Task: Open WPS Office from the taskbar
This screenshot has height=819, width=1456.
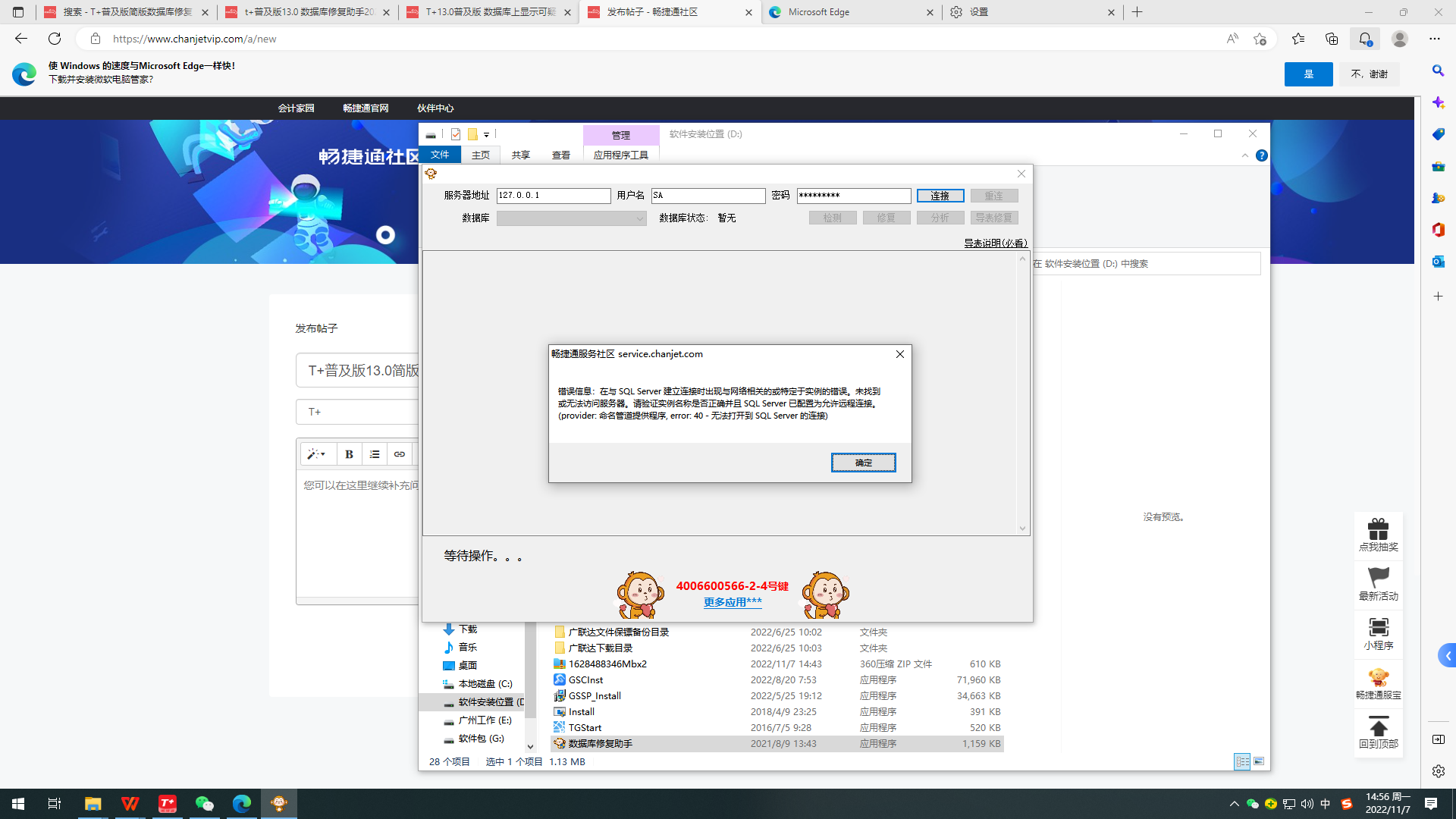Action: coord(130,804)
